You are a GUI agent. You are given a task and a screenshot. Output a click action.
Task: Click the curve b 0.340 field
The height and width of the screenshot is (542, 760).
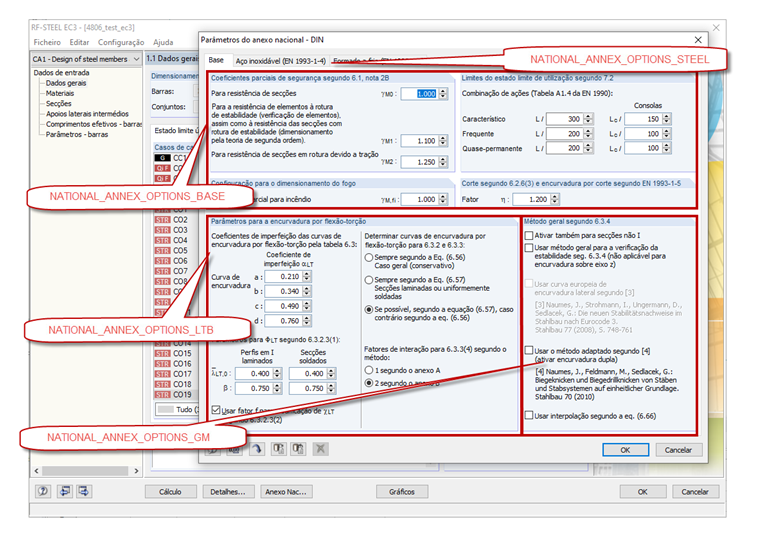pyautogui.click(x=284, y=291)
